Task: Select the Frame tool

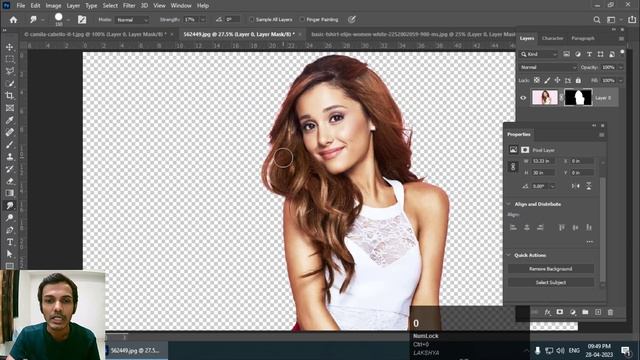Action: pyautogui.click(x=9, y=108)
